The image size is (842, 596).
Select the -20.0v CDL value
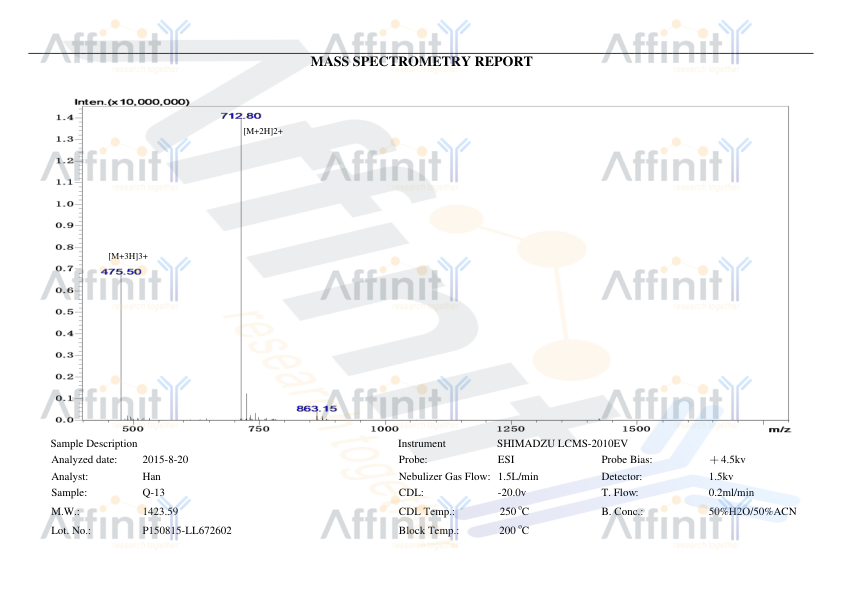coord(512,493)
